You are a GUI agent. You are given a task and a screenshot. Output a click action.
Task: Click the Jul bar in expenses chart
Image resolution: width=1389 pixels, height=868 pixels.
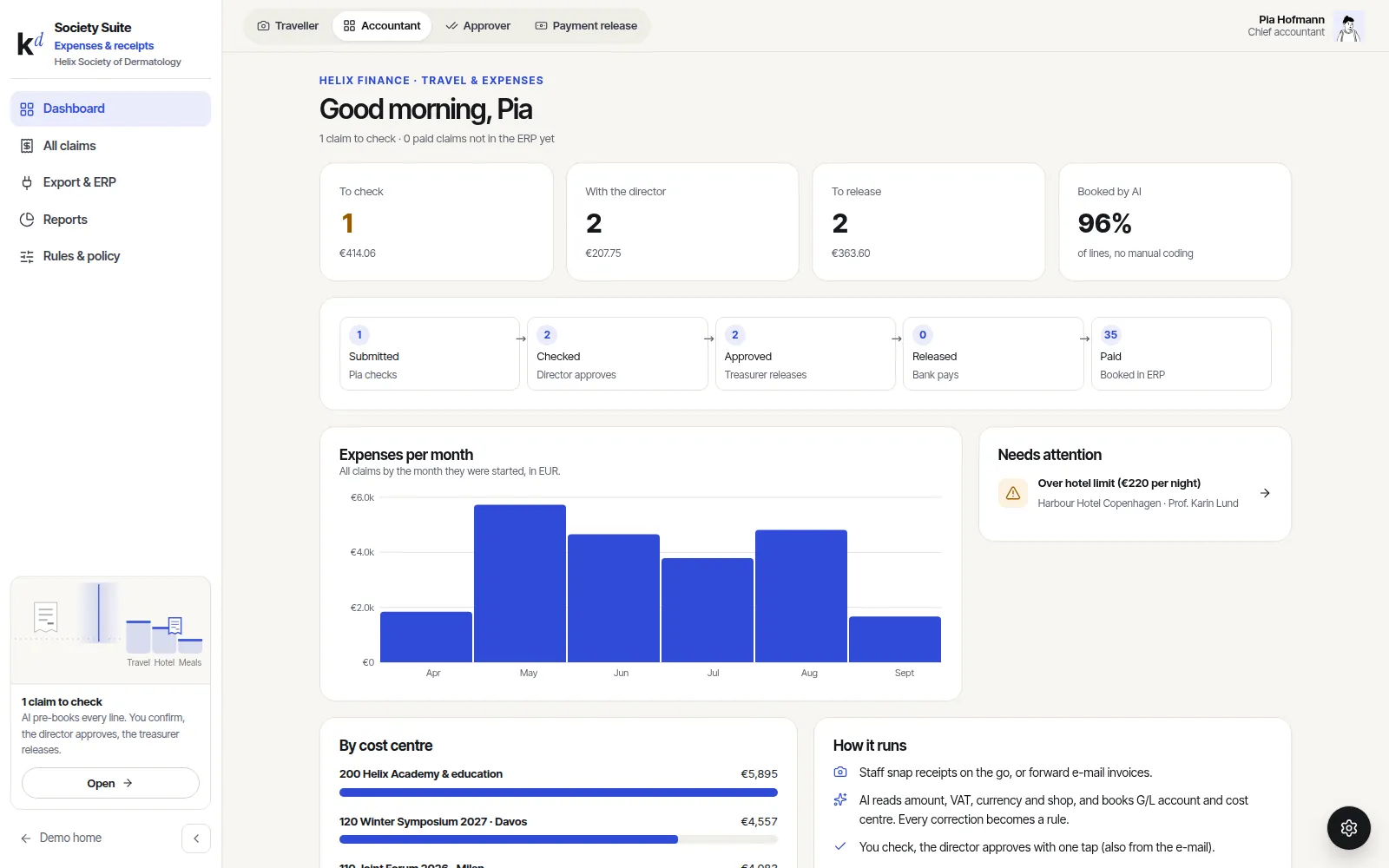tap(708, 610)
